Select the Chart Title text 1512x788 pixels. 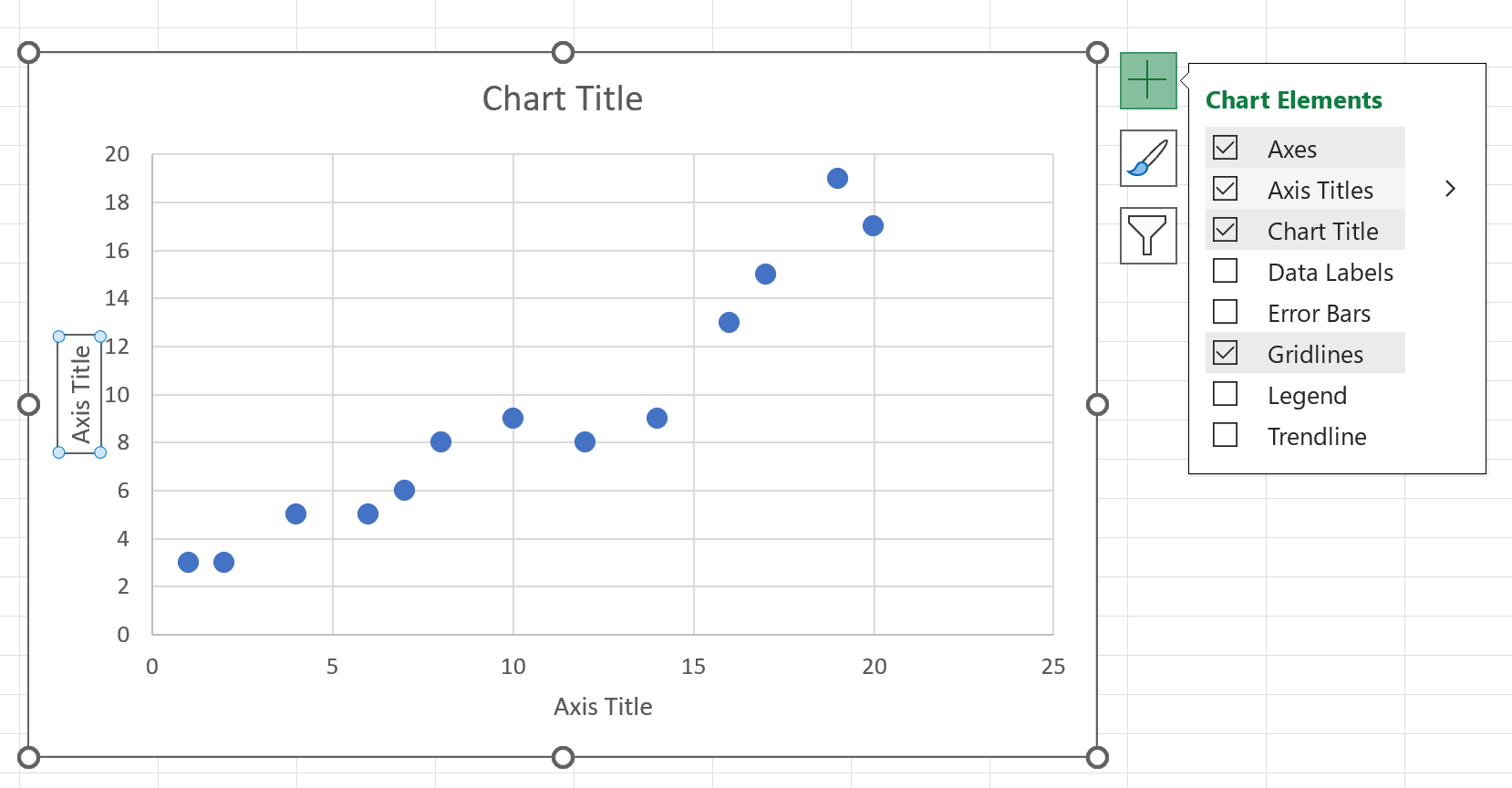tap(562, 98)
